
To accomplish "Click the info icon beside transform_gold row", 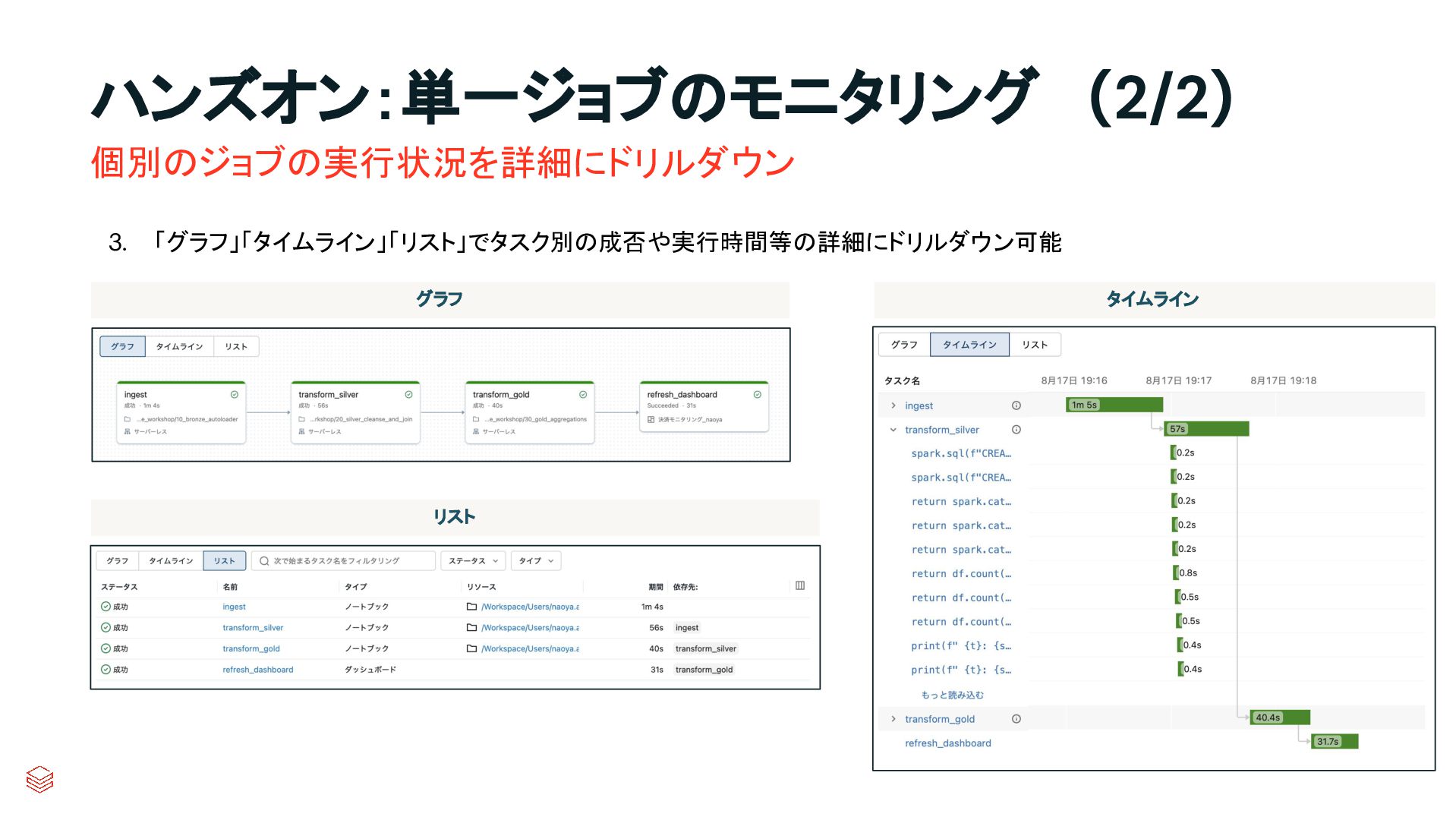I will tap(1016, 719).
